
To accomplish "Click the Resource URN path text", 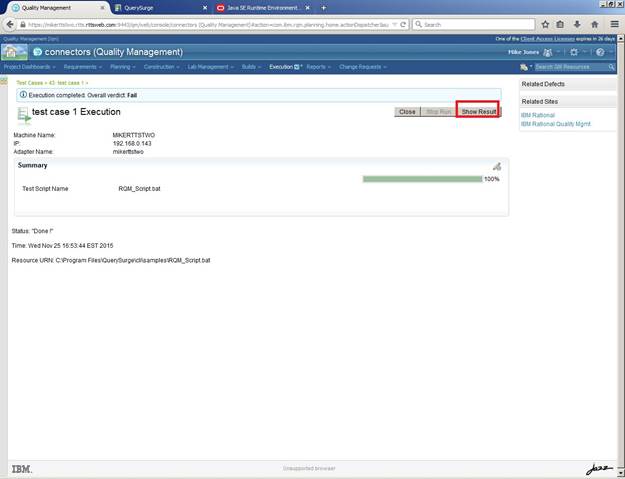I will 133,260.
